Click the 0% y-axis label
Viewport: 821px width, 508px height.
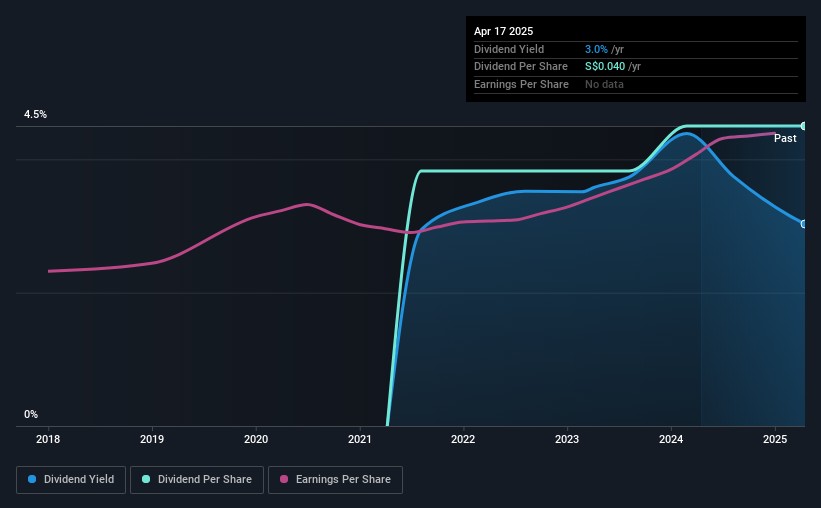[31, 414]
